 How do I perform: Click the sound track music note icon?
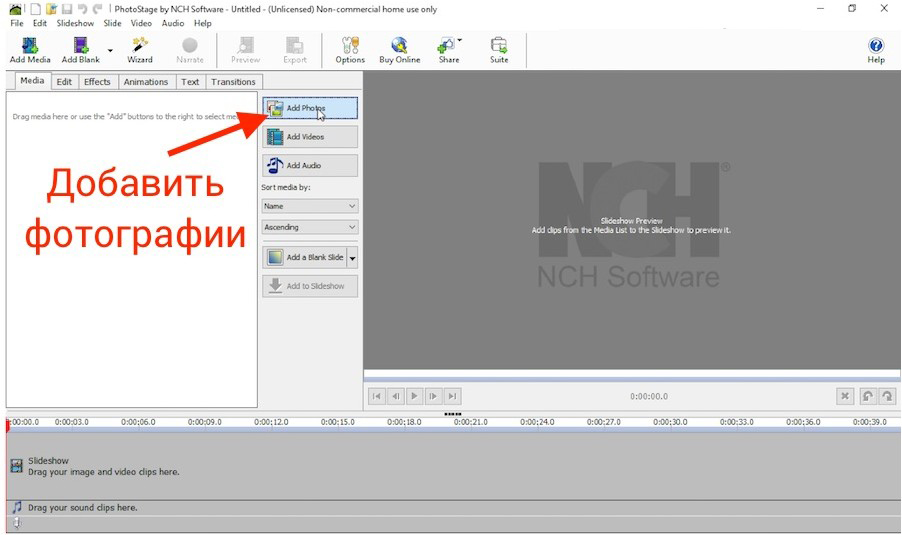17,507
